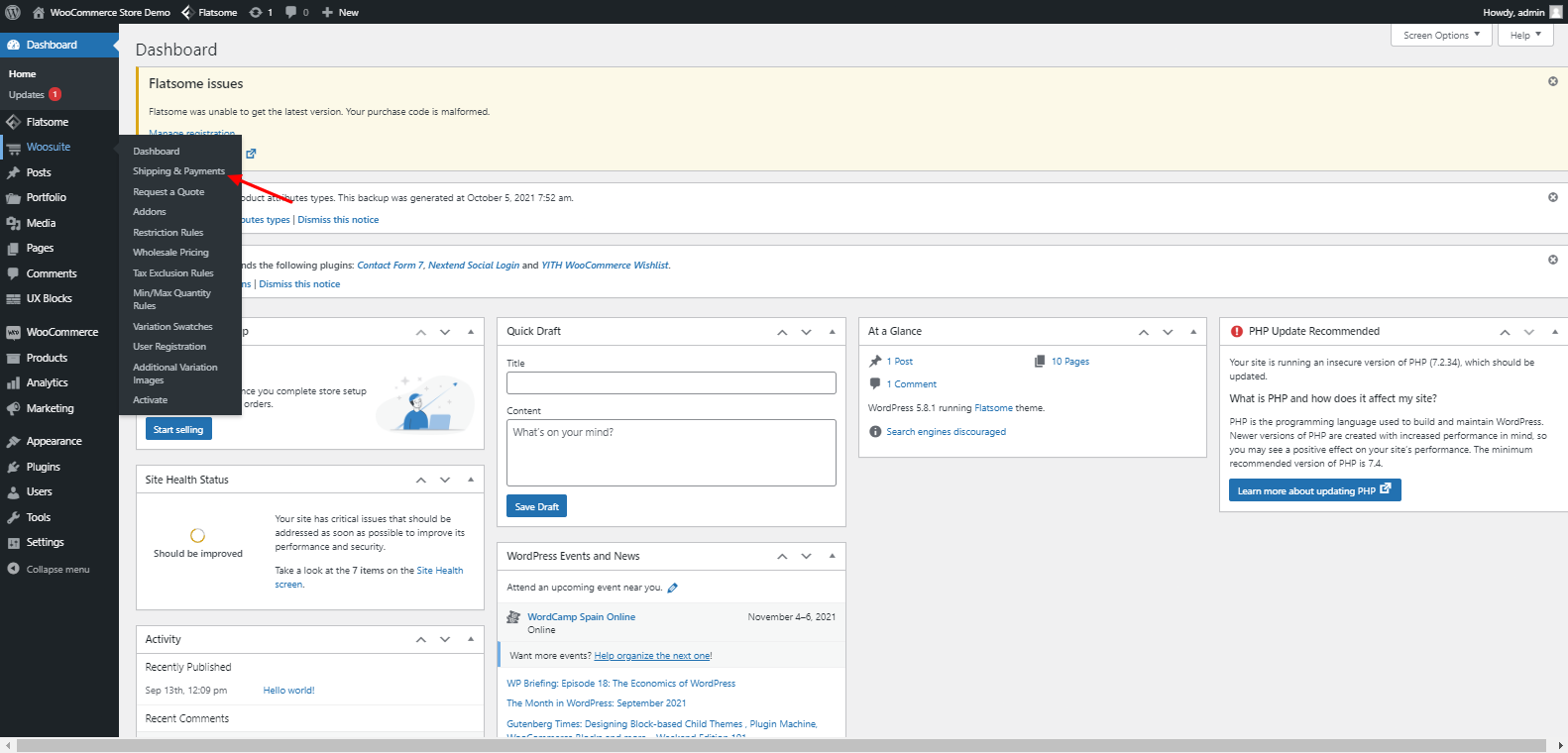1568x753 pixels.
Task: Open the WordCamp Spain Online link
Action: click(x=581, y=617)
